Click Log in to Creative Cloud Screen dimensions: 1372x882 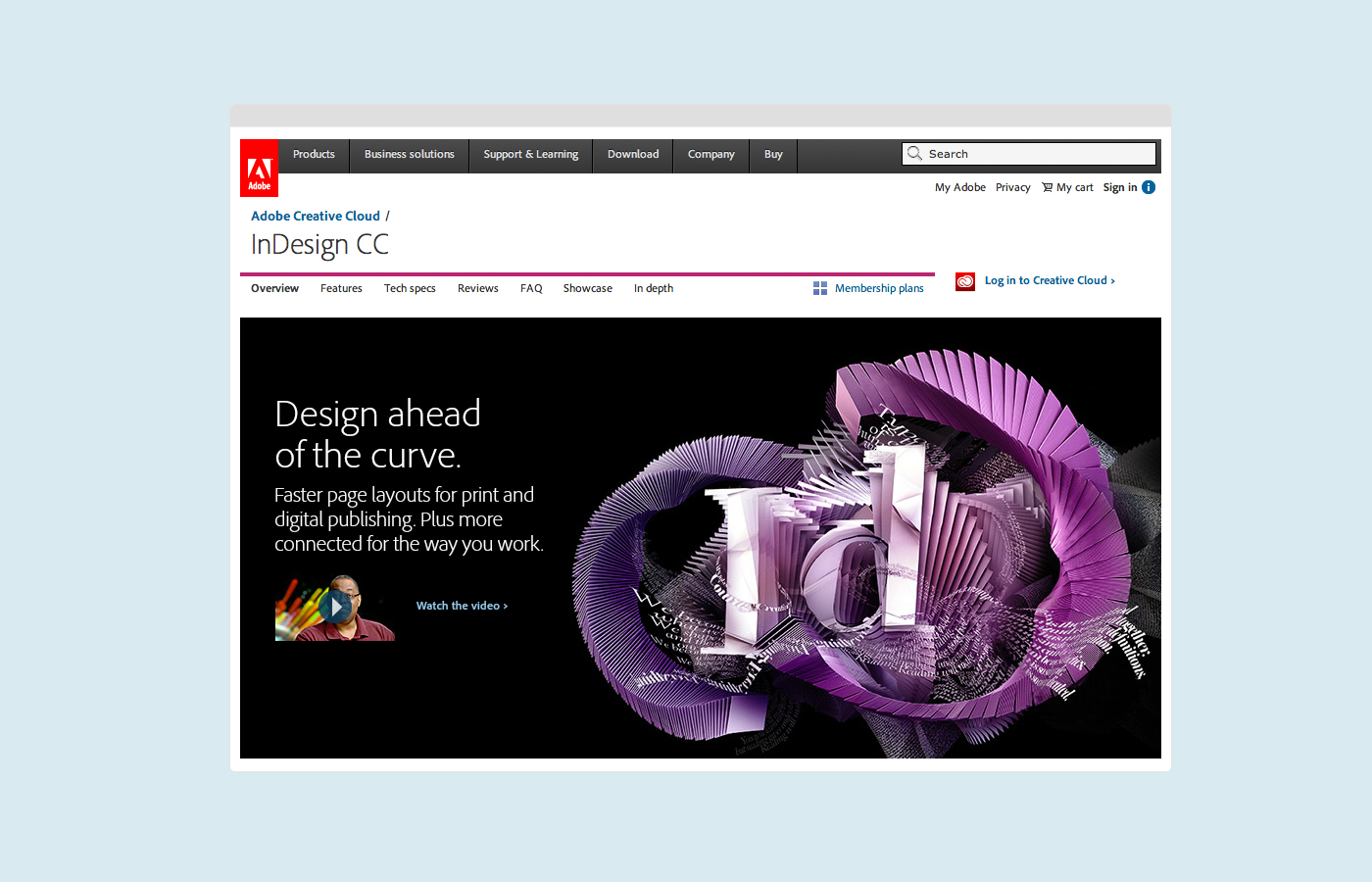coord(1050,280)
